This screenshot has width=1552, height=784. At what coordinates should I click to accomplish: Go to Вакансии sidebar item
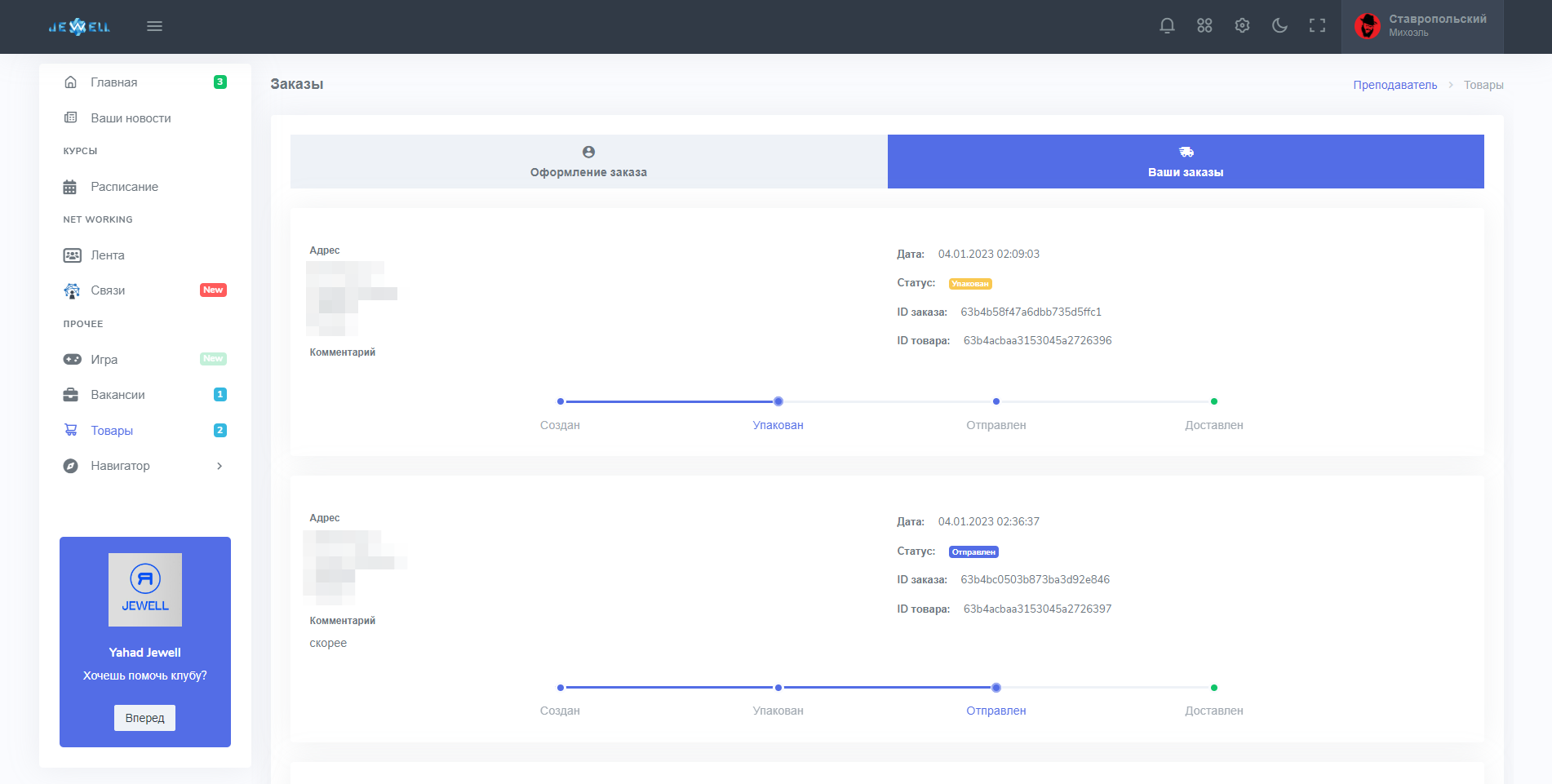(x=118, y=395)
